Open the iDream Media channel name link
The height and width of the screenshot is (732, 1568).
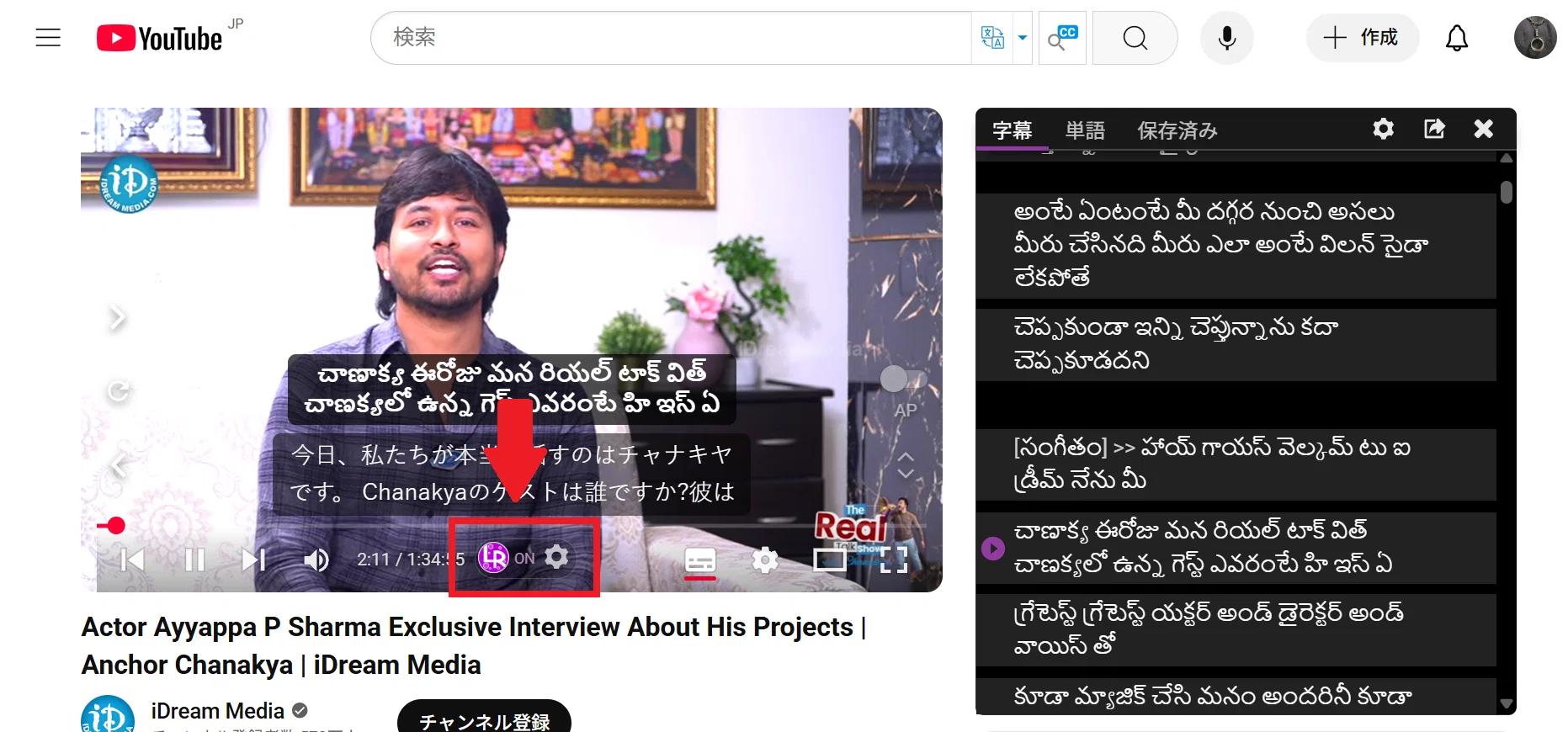click(x=218, y=711)
